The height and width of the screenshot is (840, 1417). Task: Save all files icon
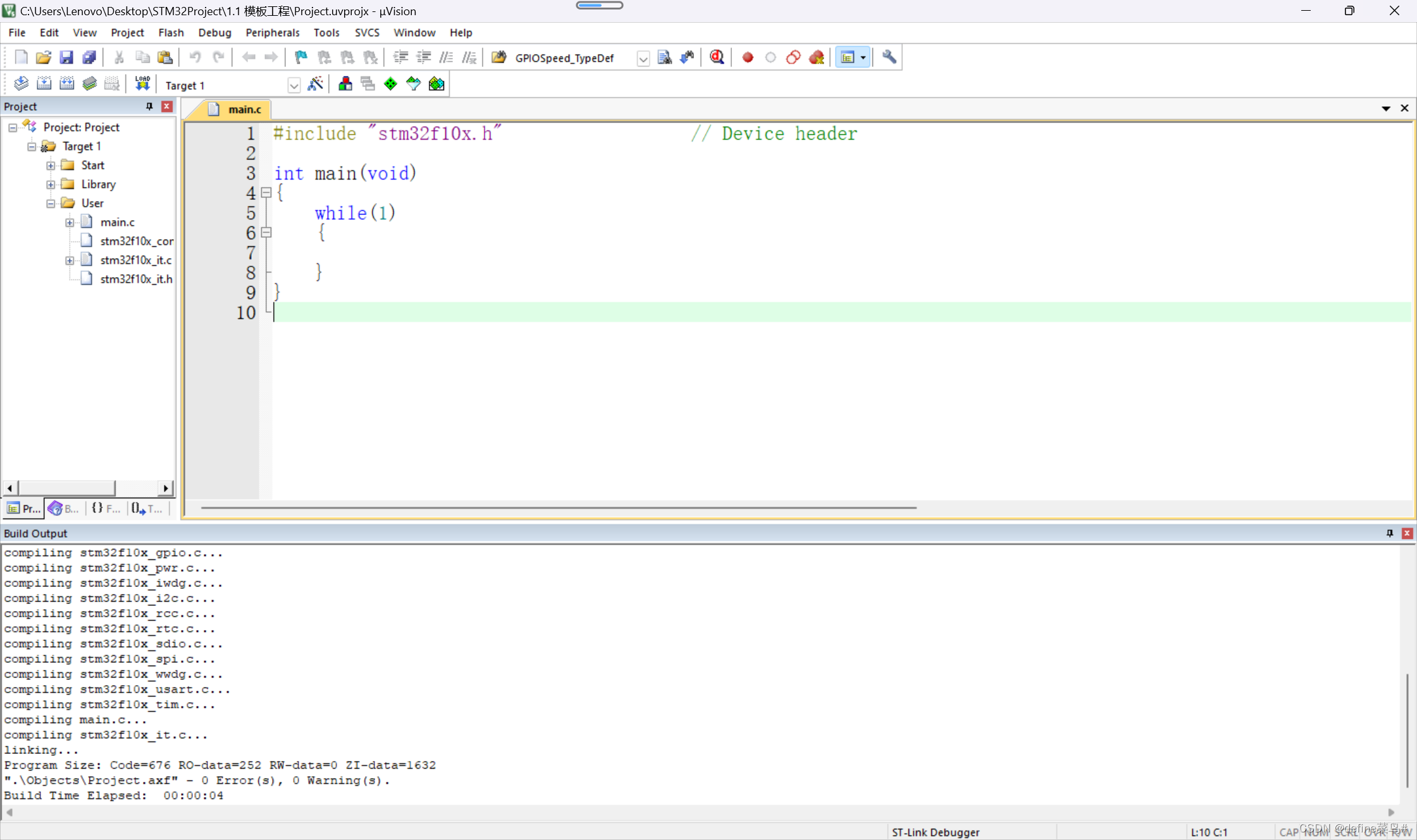[x=89, y=58]
